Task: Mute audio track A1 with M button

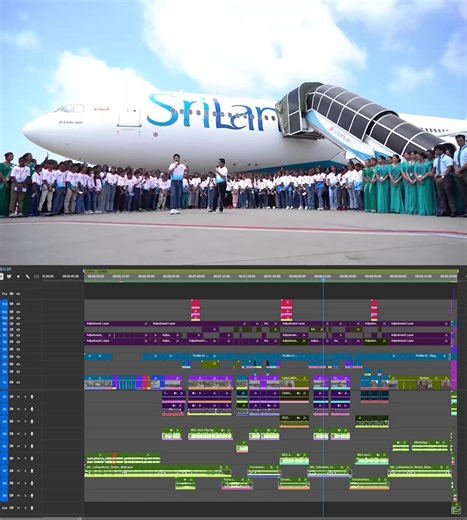Action: point(19,397)
